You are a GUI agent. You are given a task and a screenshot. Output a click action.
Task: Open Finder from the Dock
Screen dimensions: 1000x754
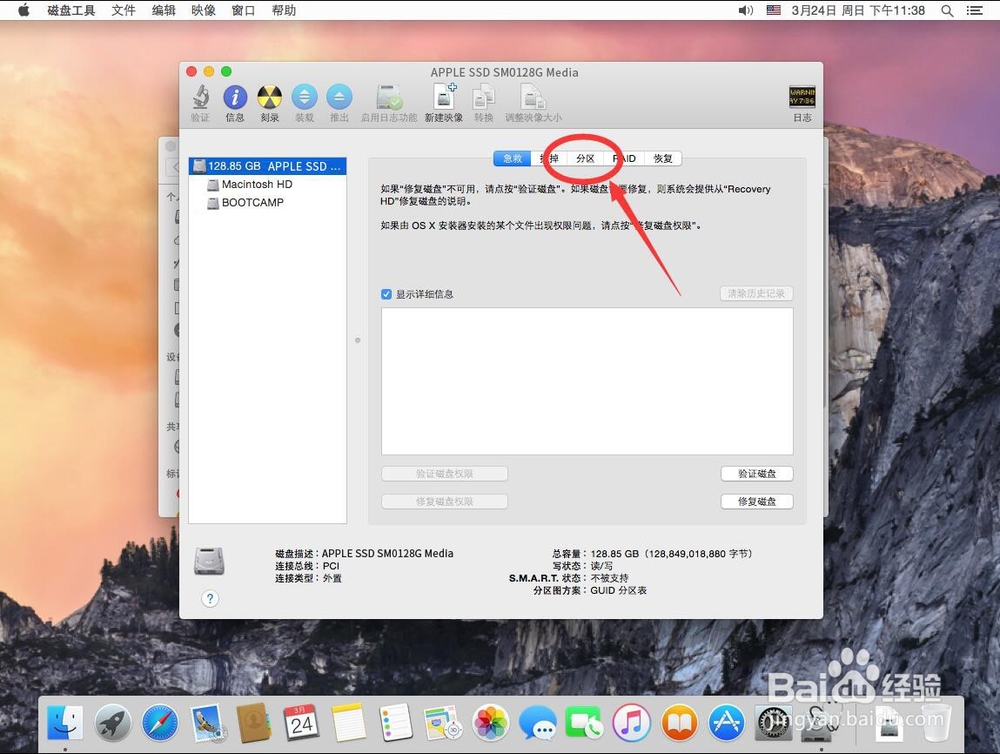[65, 723]
